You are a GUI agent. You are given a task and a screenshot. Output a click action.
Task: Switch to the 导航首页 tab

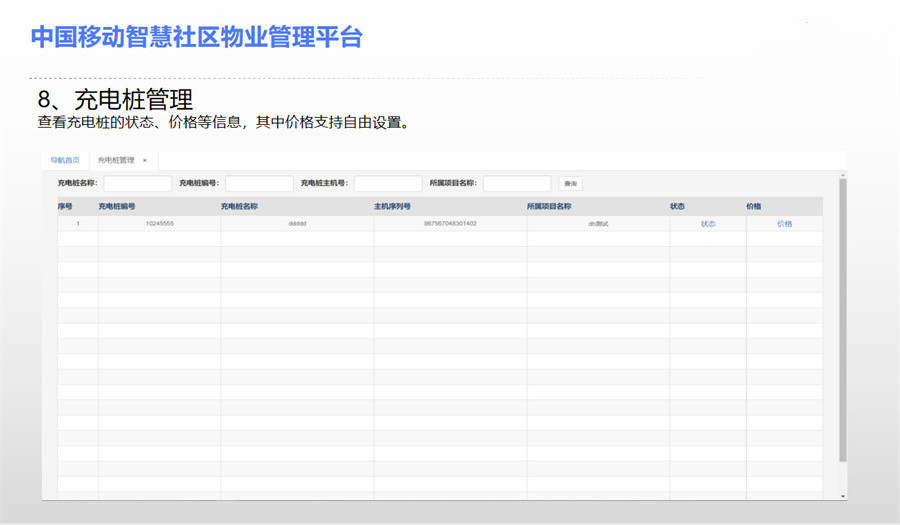point(65,160)
